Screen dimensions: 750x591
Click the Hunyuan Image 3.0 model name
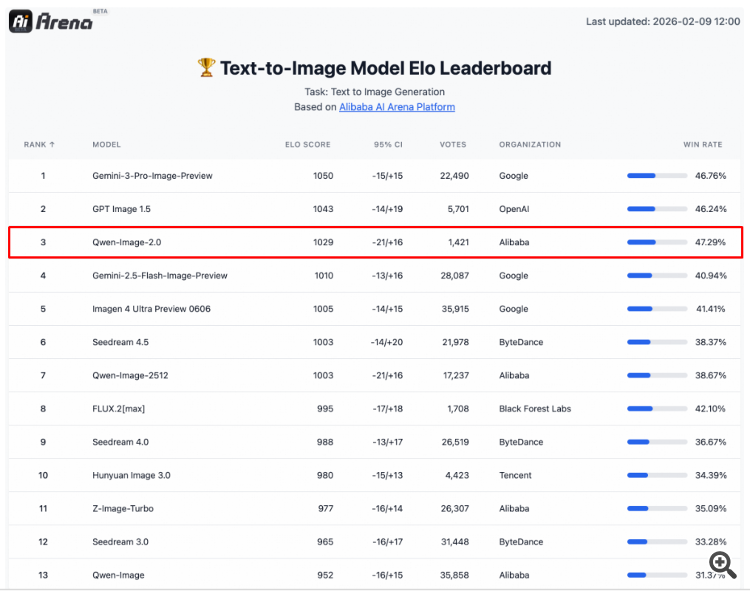(x=131, y=475)
